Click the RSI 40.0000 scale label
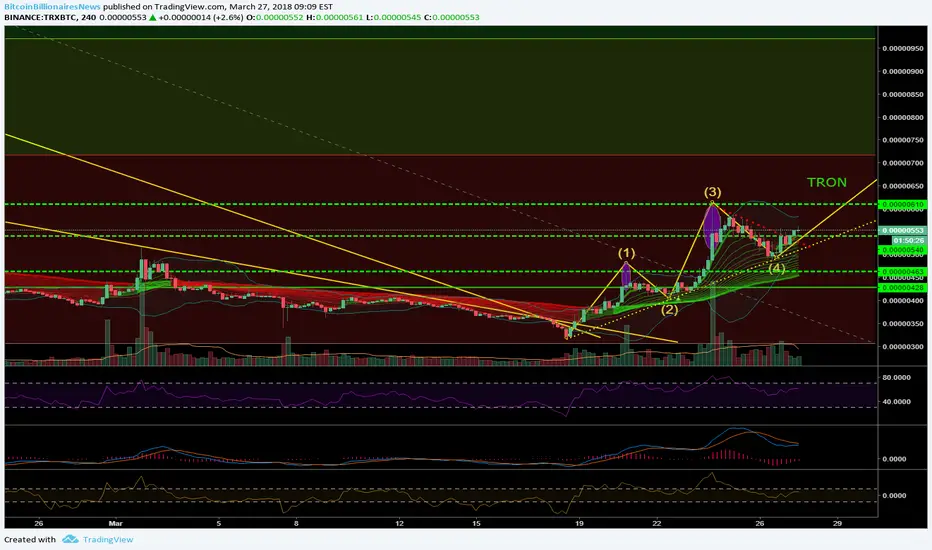 click(896, 402)
